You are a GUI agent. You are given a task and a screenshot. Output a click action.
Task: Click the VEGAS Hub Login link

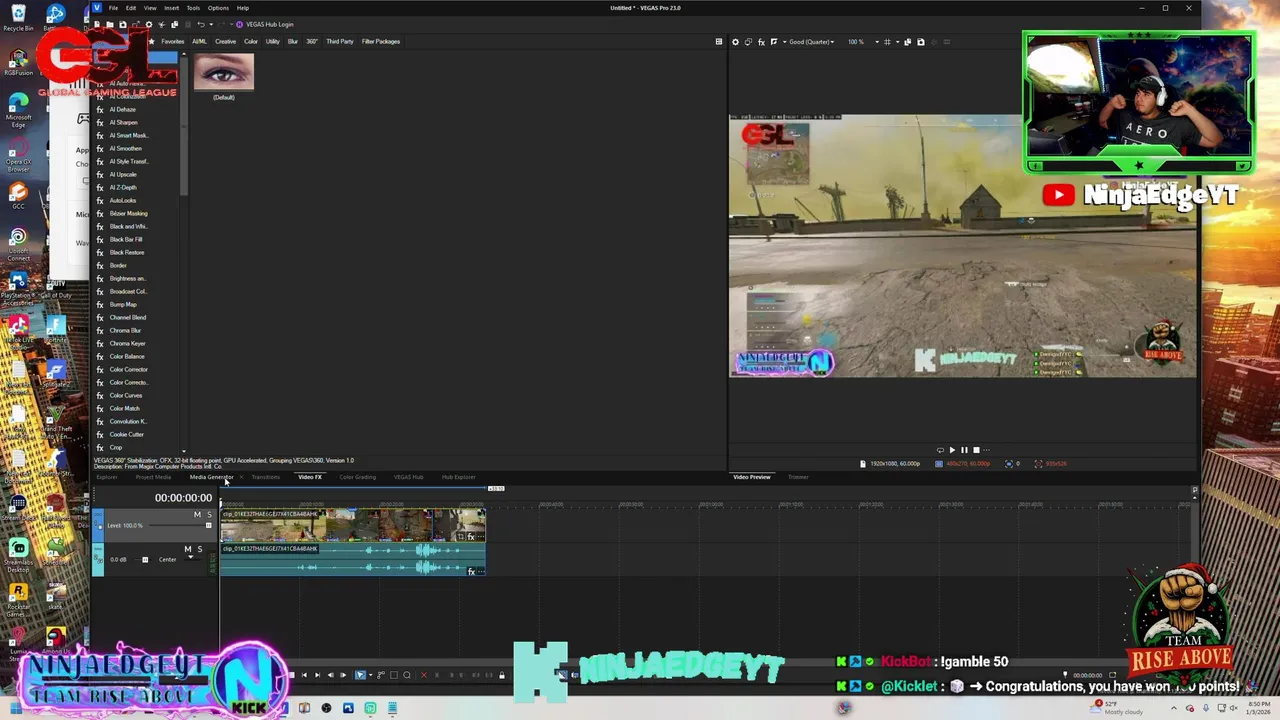pyautogui.click(x=266, y=24)
